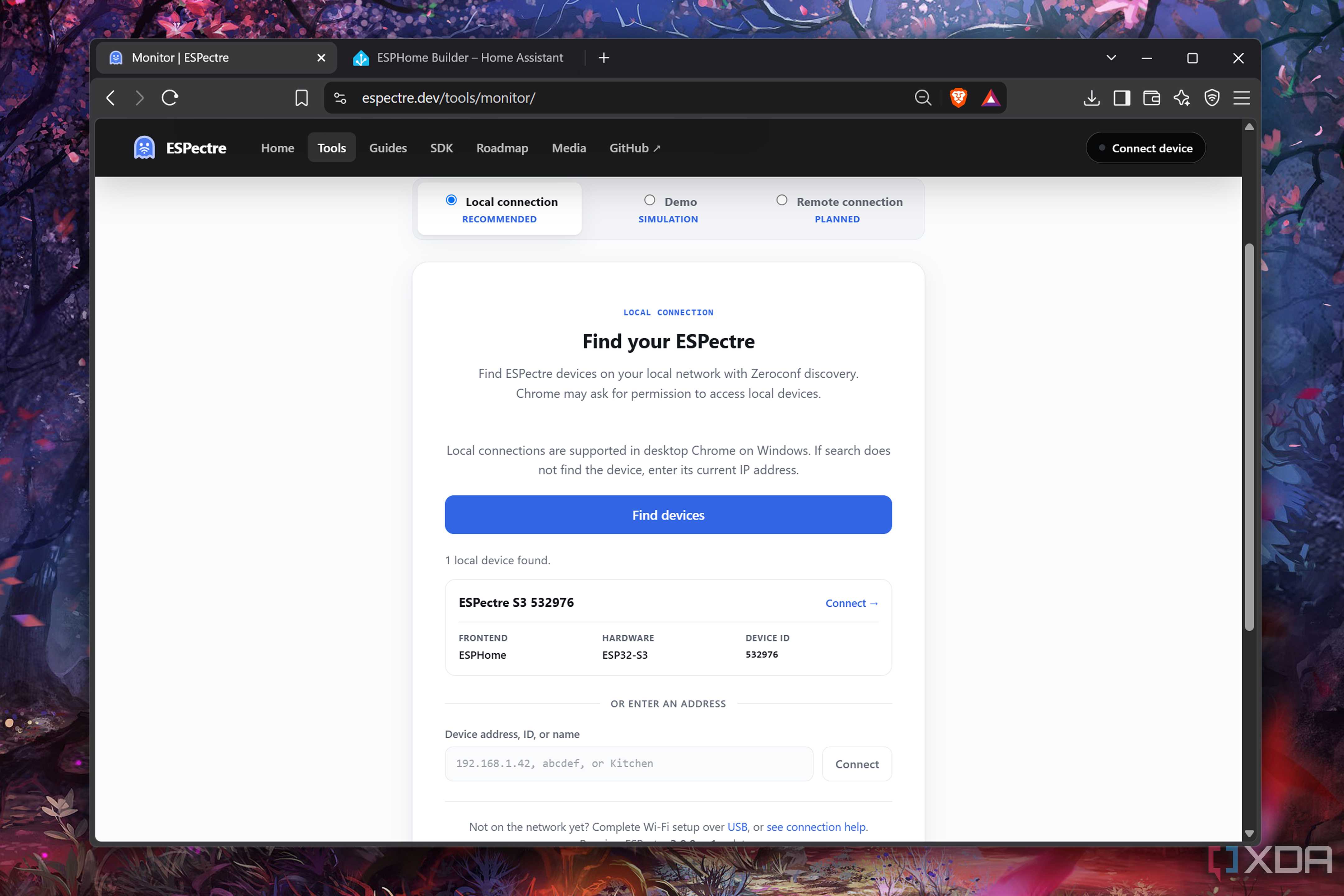The height and width of the screenshot is (896, 1344).
Task: Open Brave Rewards triangle icon
Action: click(990, 98)
